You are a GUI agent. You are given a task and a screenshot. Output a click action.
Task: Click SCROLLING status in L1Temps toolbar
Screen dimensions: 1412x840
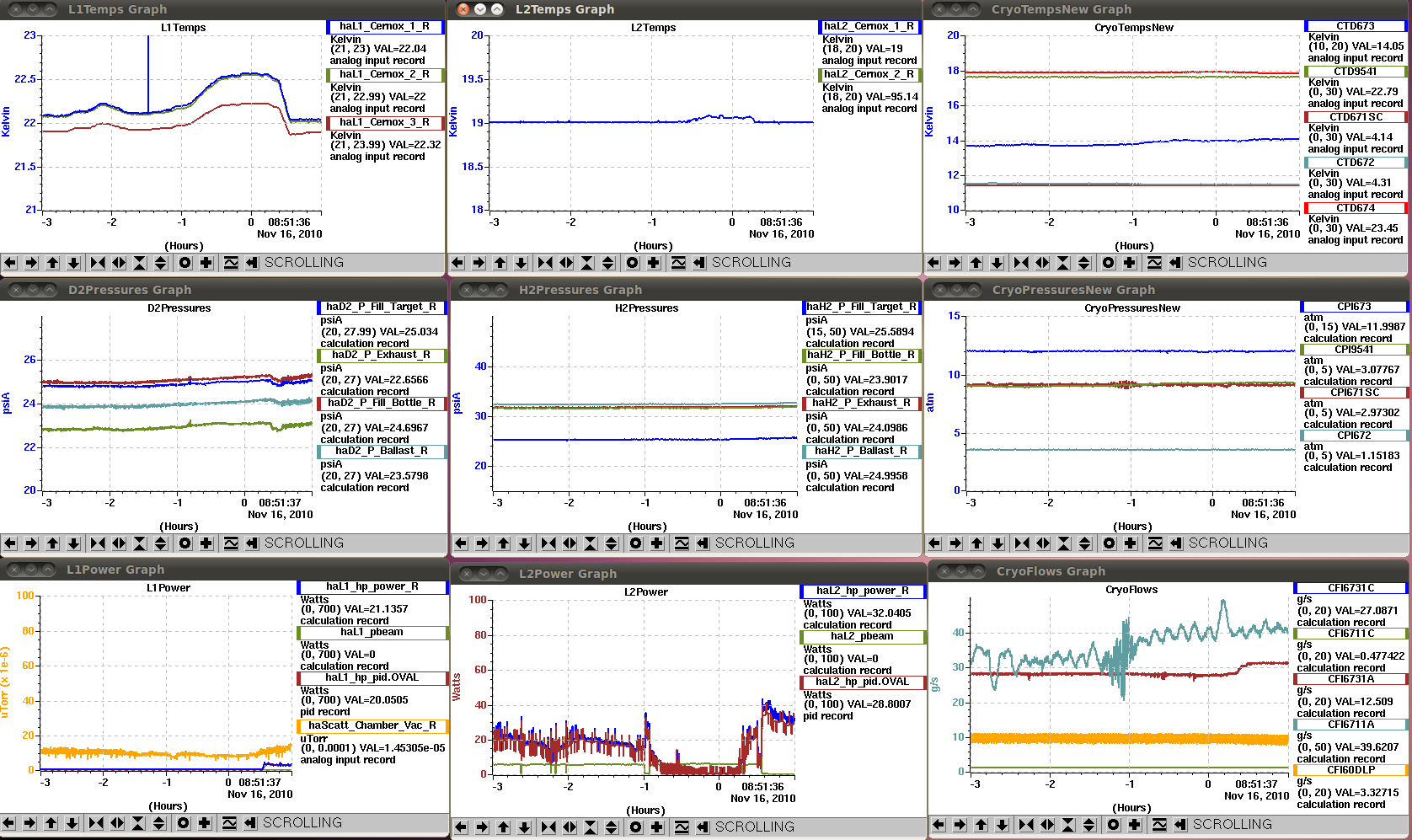(304, 263)
